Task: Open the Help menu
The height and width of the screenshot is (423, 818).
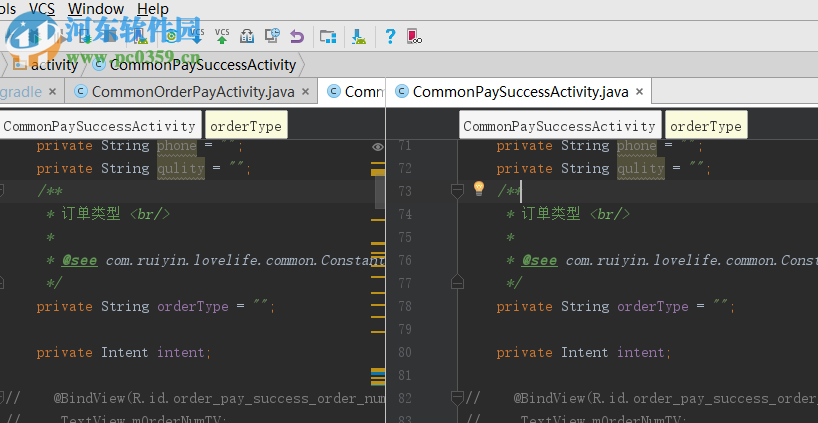Action: (151, 9)
